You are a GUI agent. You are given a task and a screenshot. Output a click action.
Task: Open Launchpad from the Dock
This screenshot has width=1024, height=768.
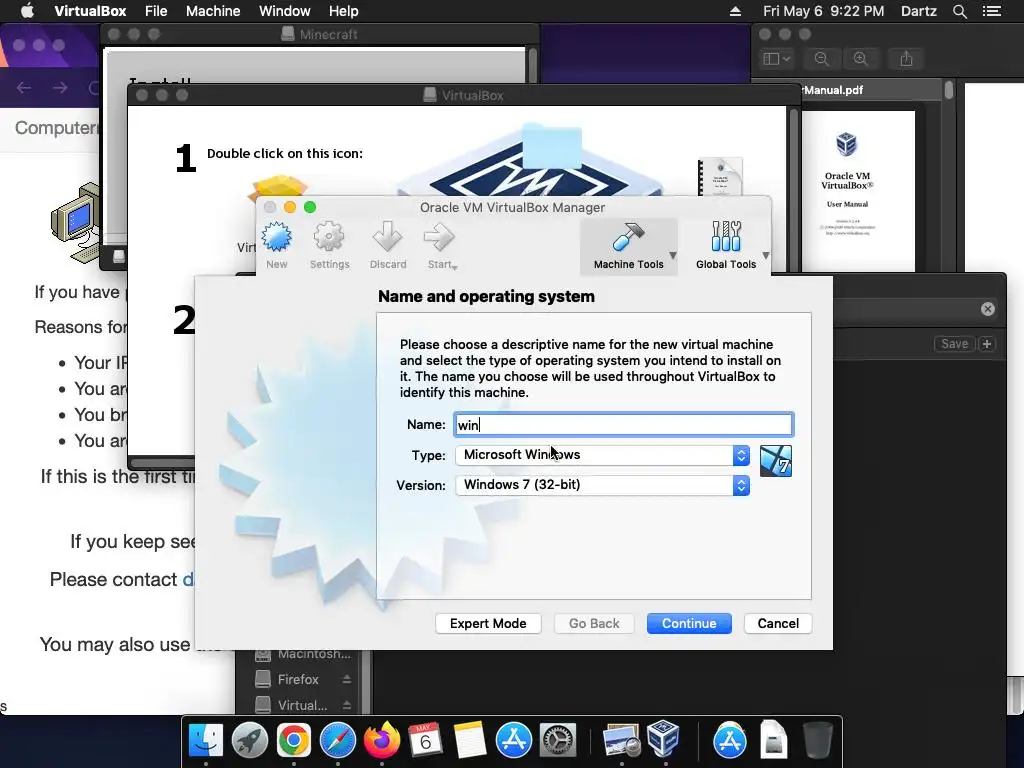pyautogui.click(x=249, y=741)
